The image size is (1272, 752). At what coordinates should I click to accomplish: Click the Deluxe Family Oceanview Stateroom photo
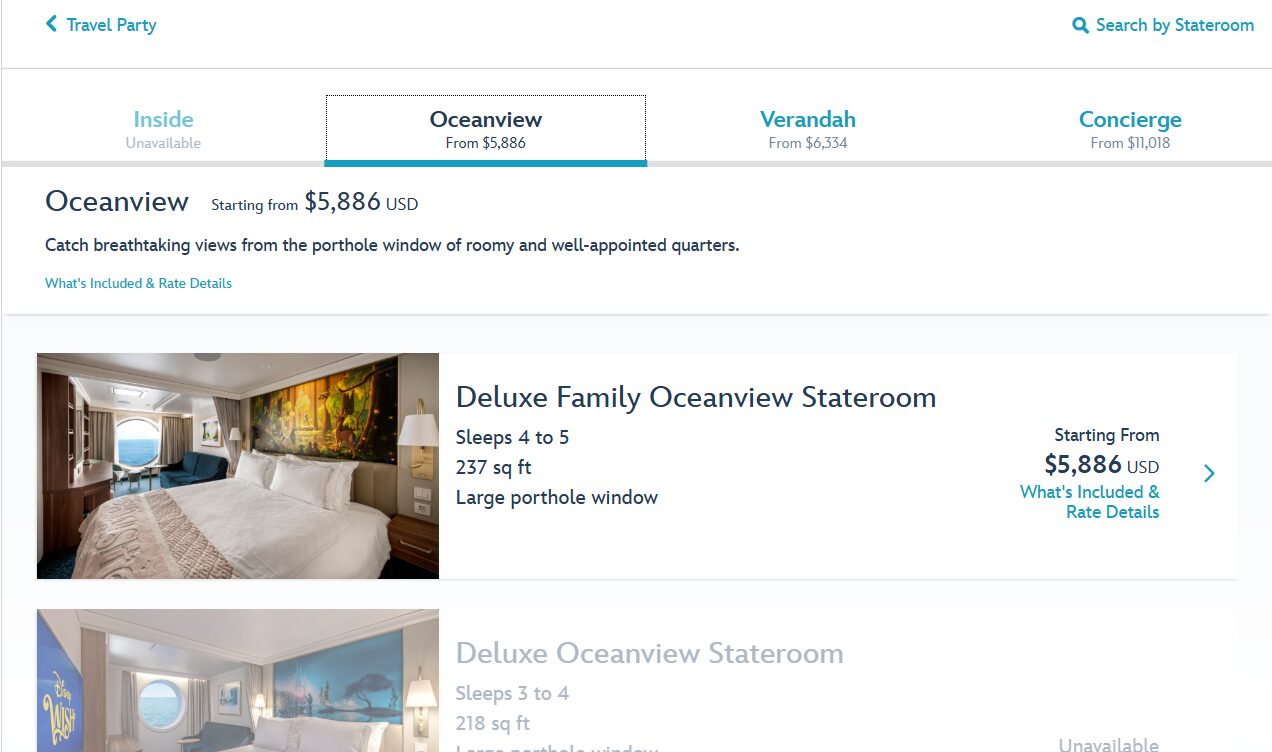238,465
